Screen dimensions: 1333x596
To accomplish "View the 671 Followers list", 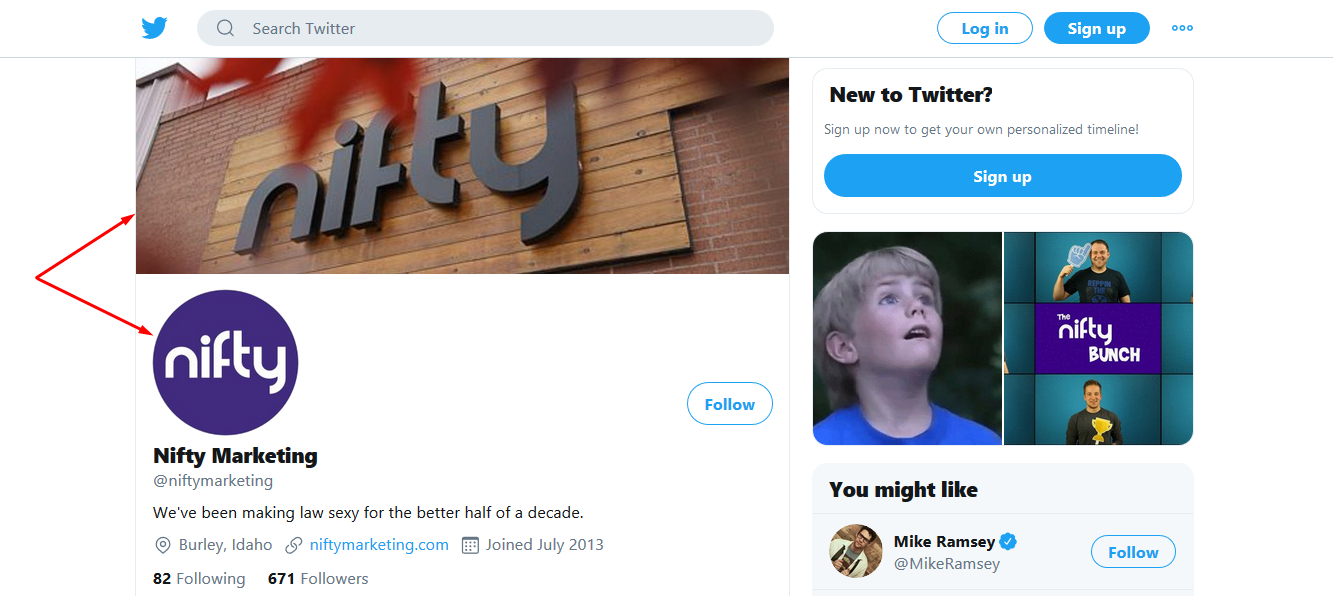I will click(318, 579).
